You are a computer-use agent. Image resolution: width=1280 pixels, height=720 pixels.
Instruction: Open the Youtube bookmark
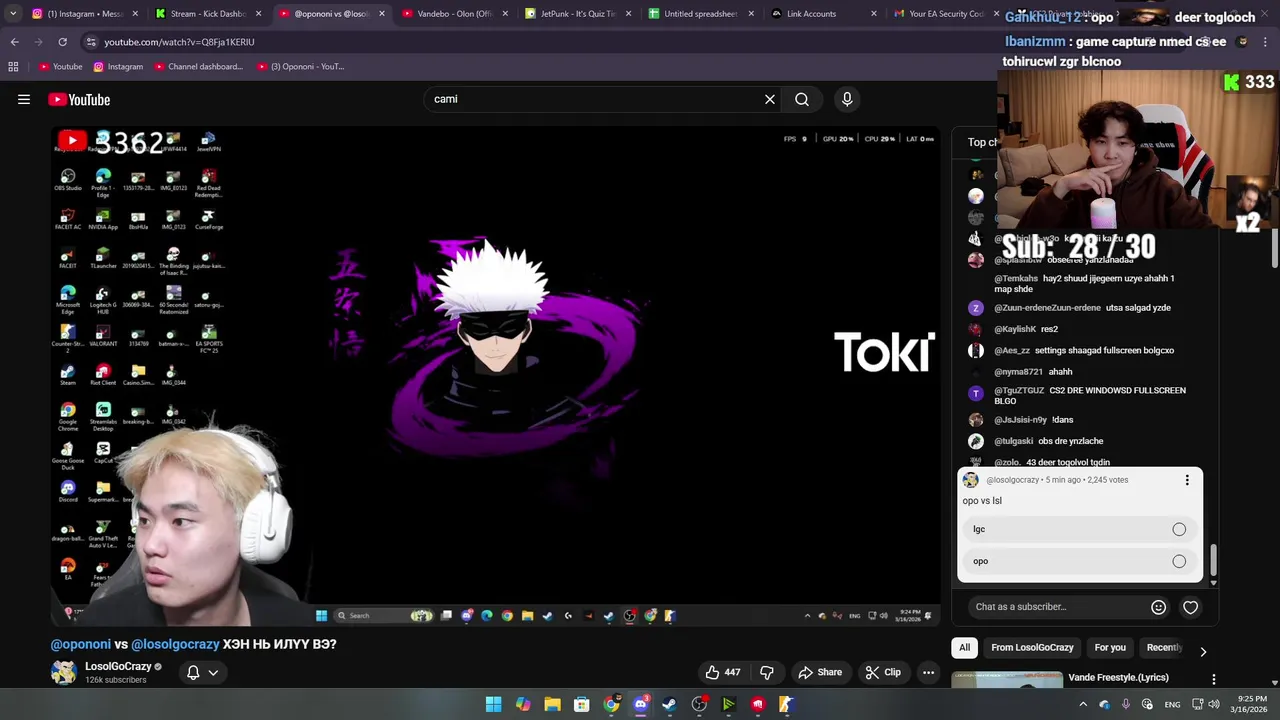(61, 66)
